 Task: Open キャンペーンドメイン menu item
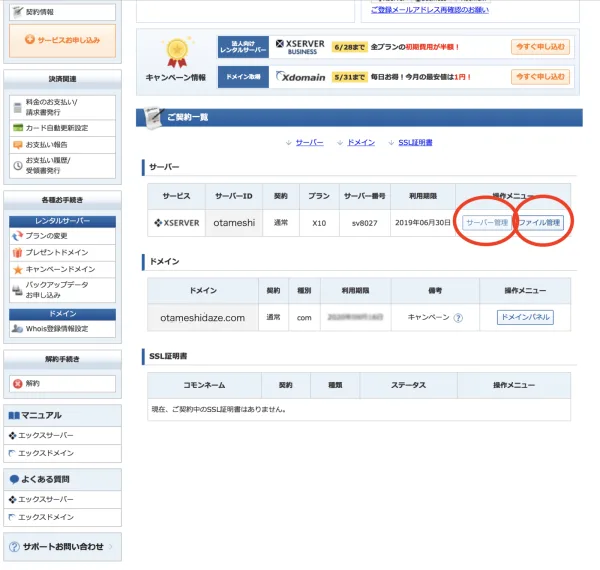(62, 269)
